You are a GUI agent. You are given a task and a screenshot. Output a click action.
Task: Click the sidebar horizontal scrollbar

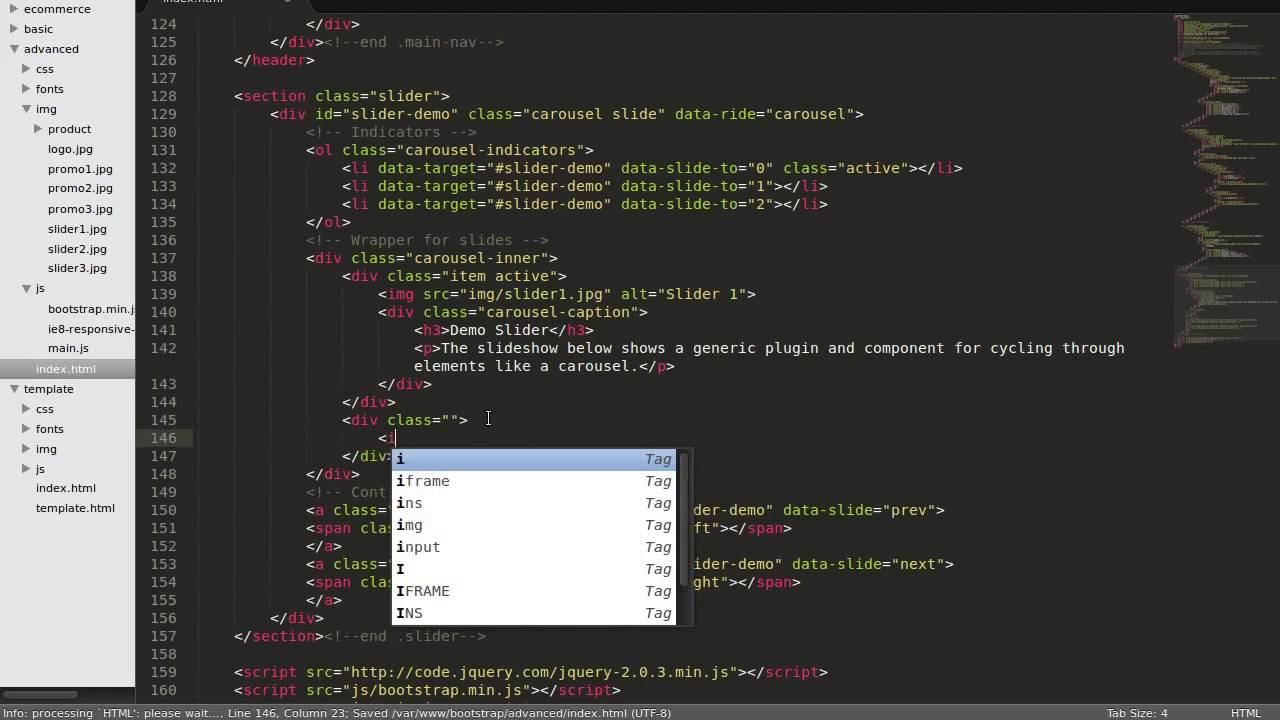coord(40,694)
